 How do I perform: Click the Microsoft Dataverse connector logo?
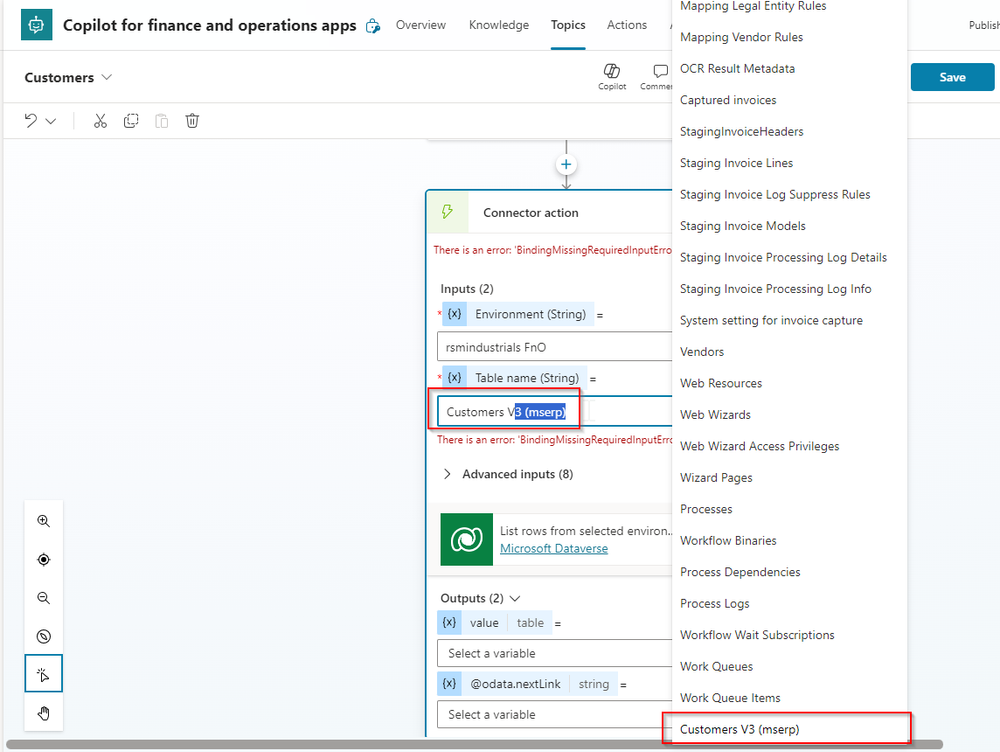point(467,540)
